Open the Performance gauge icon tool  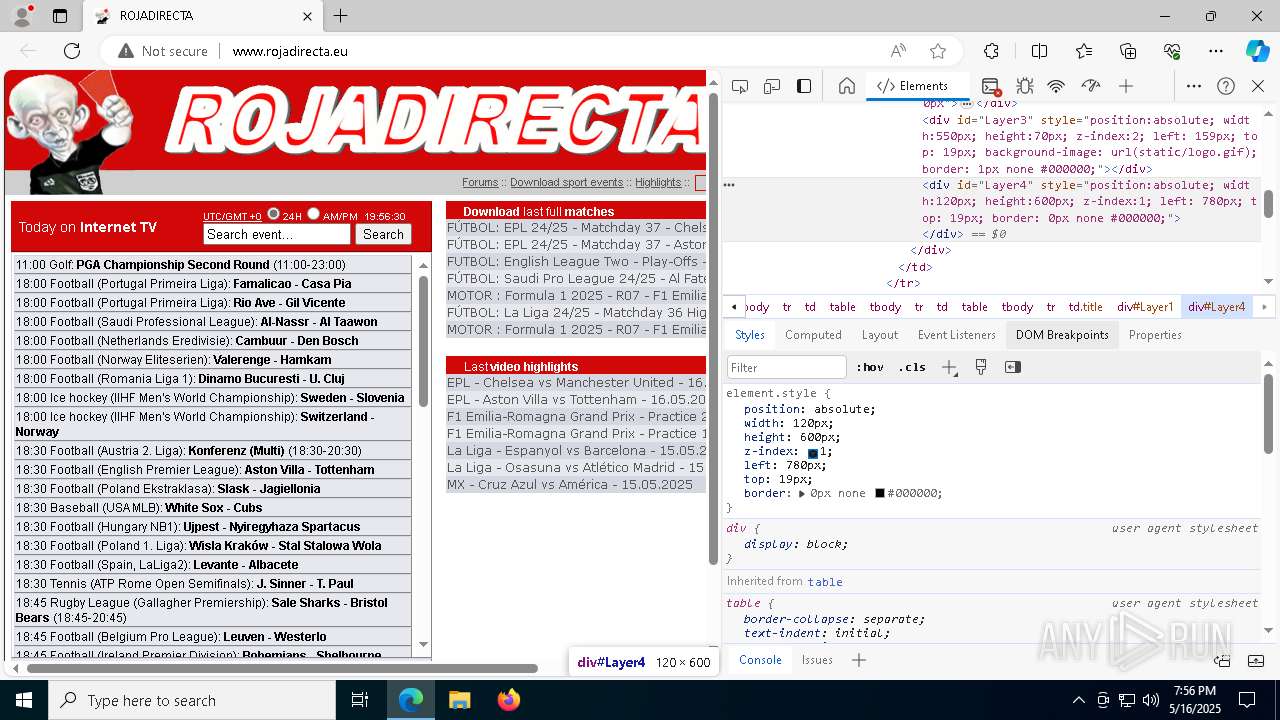(x=1091, y=86)
